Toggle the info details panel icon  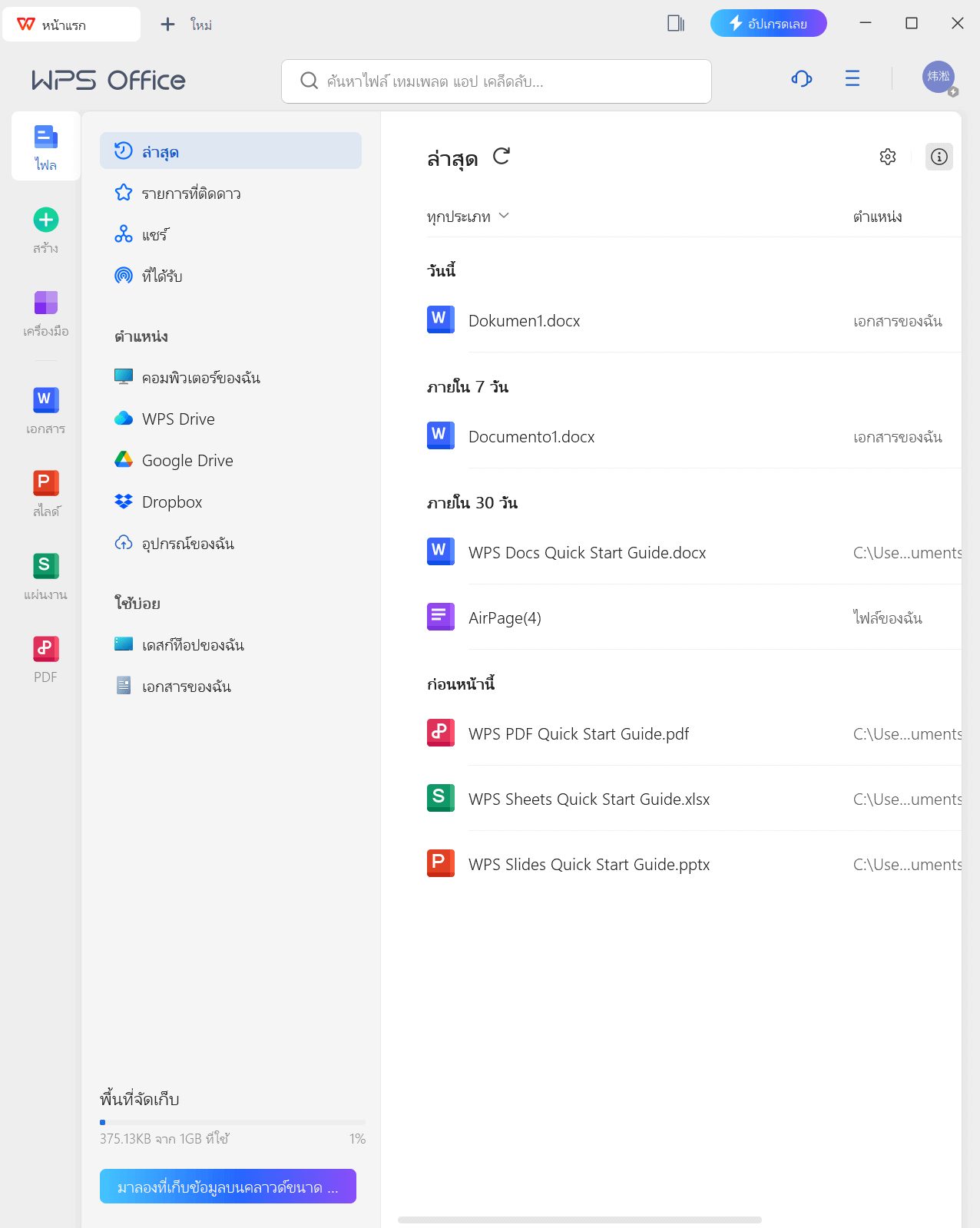pyautogui.click(x=939, y=157)
